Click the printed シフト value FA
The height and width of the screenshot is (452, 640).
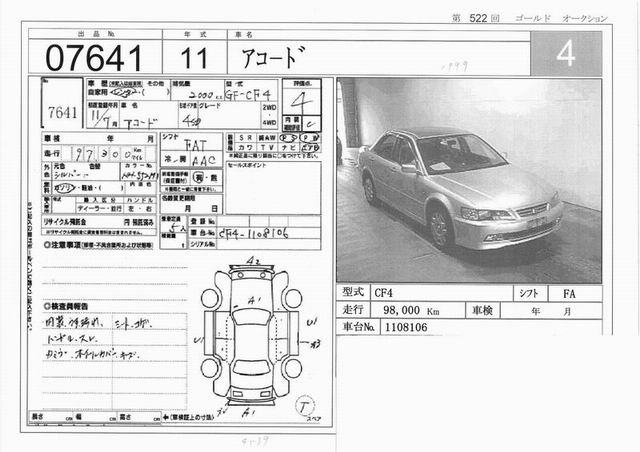pyautogui.click(x=569, y=294)
